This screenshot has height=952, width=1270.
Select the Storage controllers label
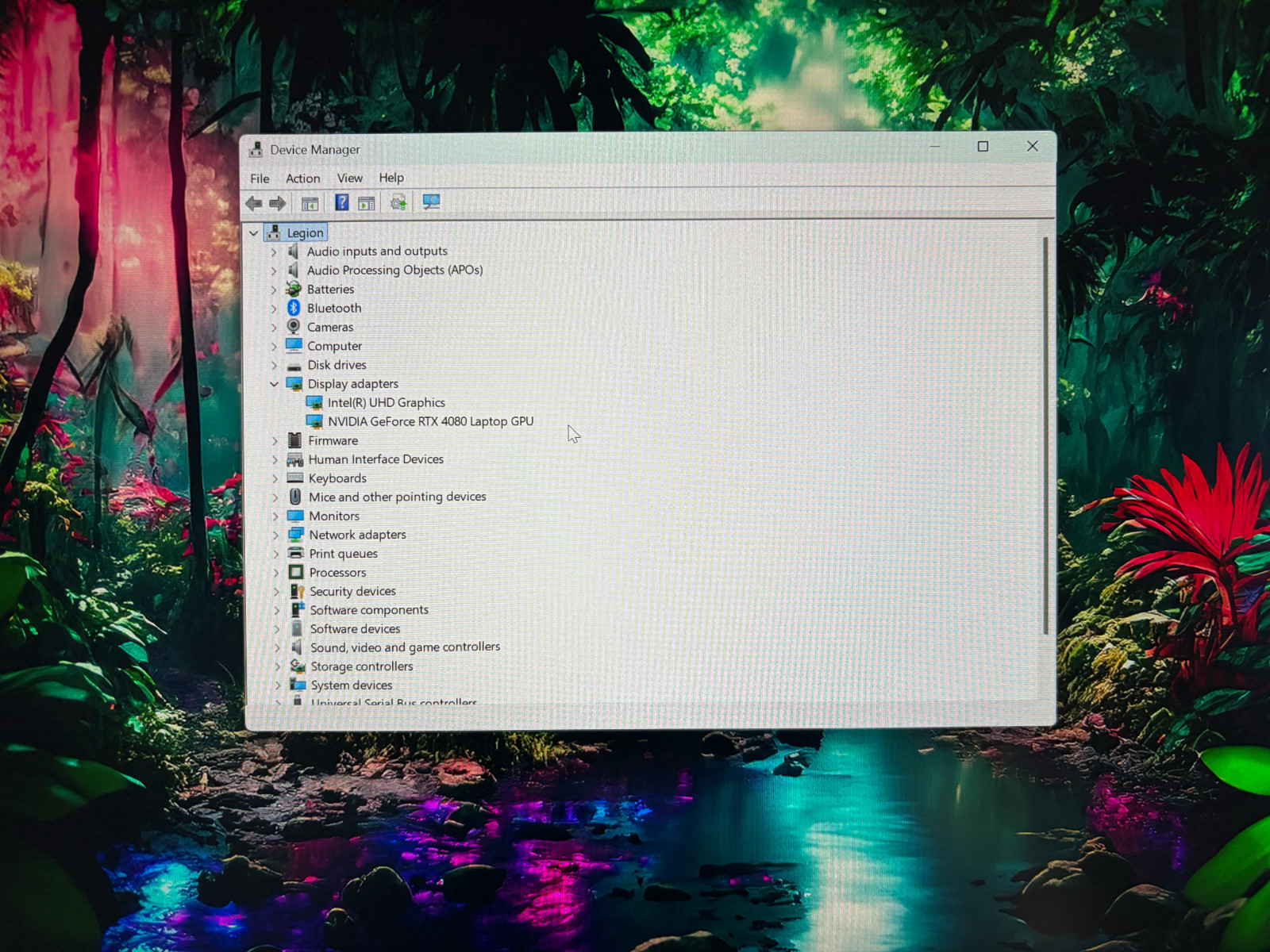click(x=362, y=666)
